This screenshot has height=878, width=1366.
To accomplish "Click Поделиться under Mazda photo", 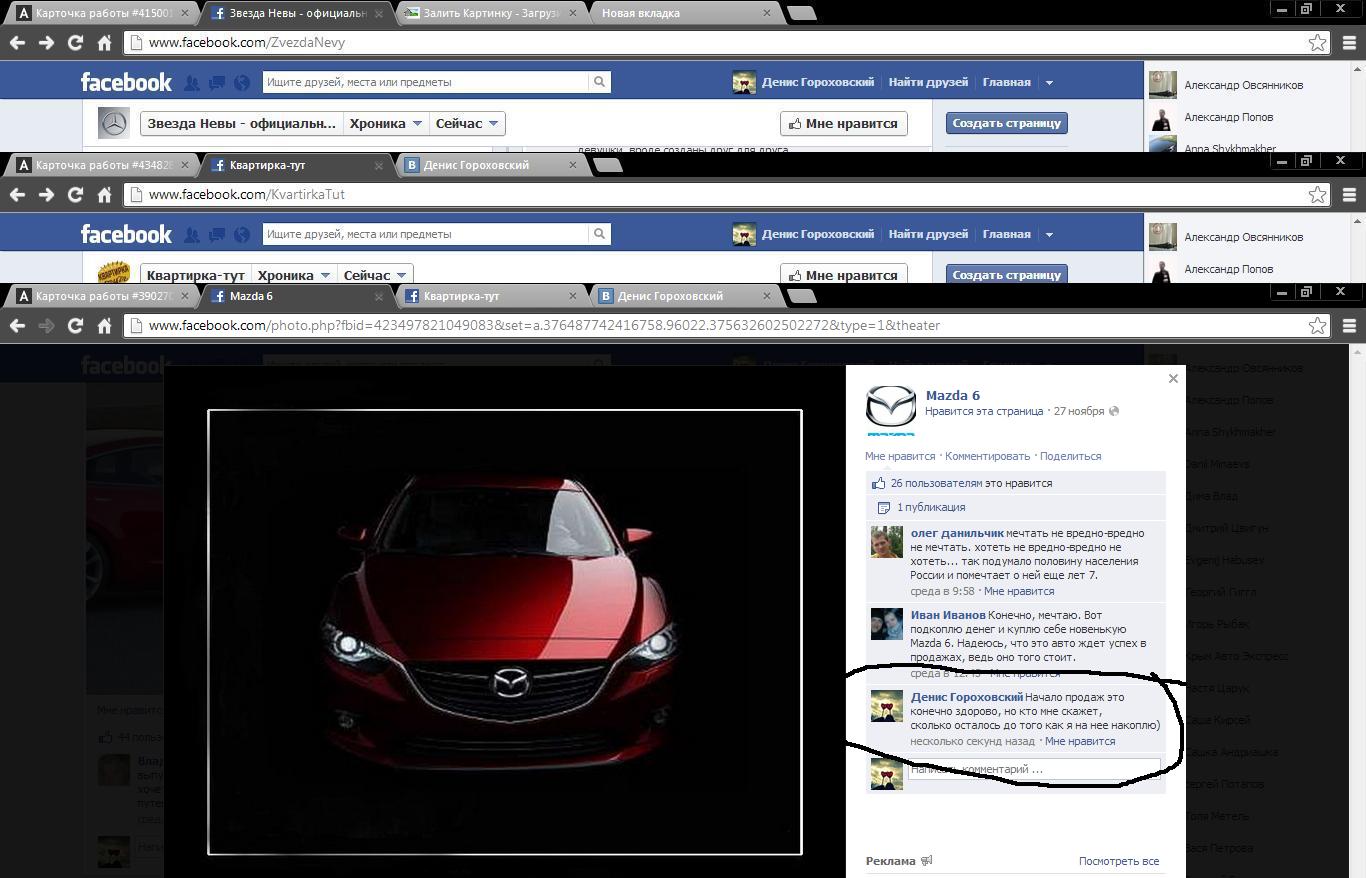I will click(x=1070, y=456).
